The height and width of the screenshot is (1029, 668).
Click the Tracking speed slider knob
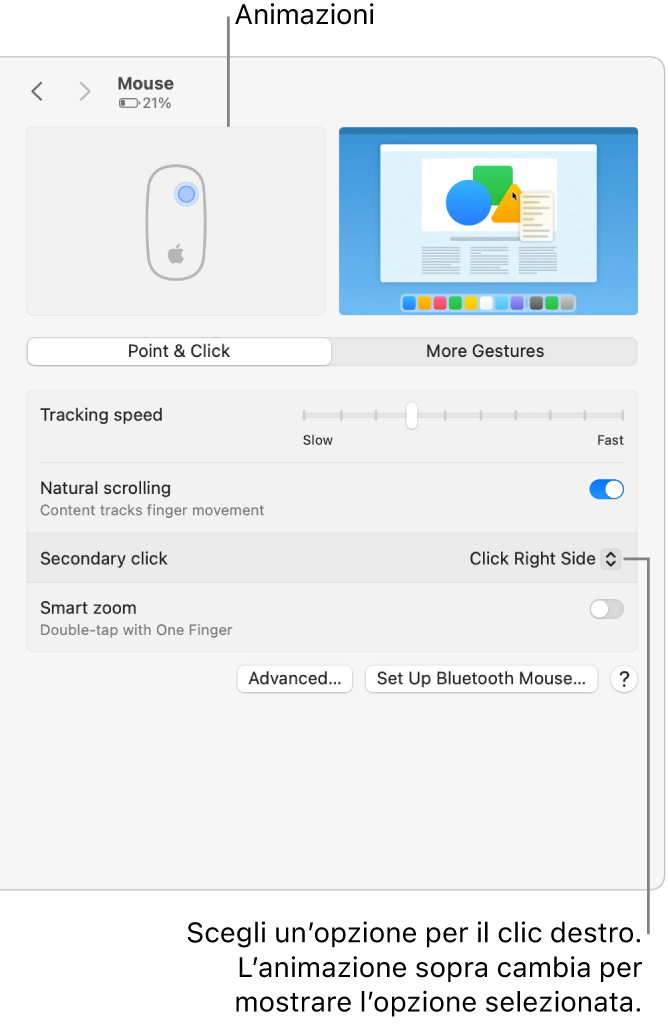pos(411,415)
